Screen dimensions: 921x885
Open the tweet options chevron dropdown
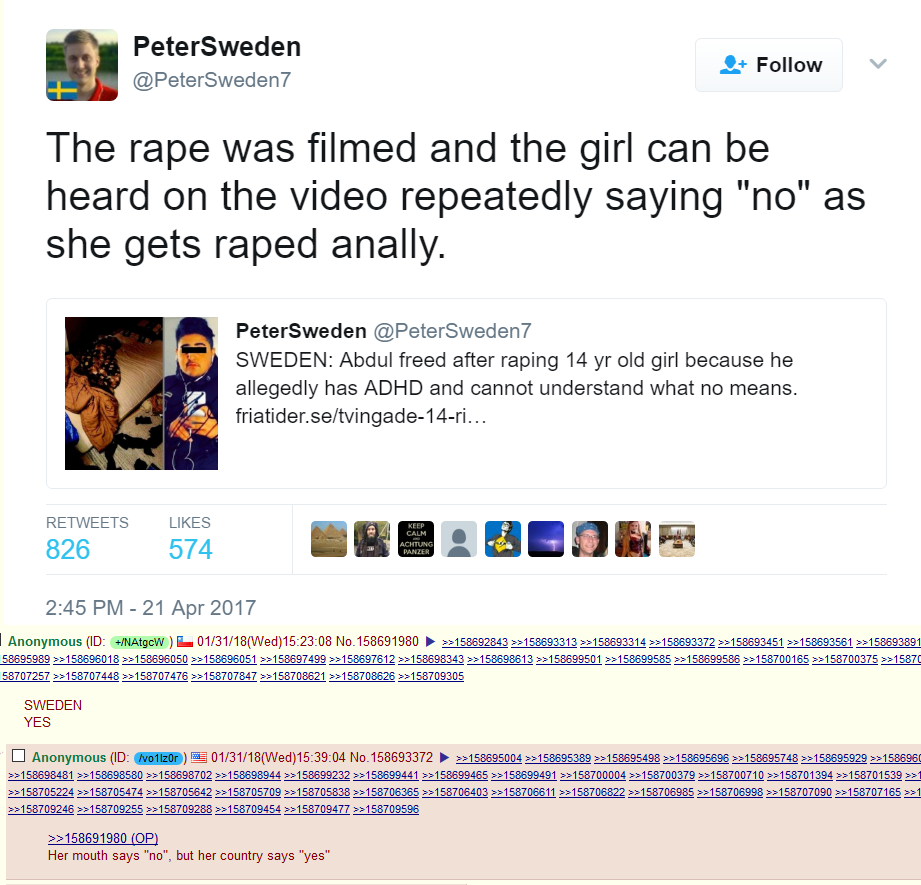(878, 63)
